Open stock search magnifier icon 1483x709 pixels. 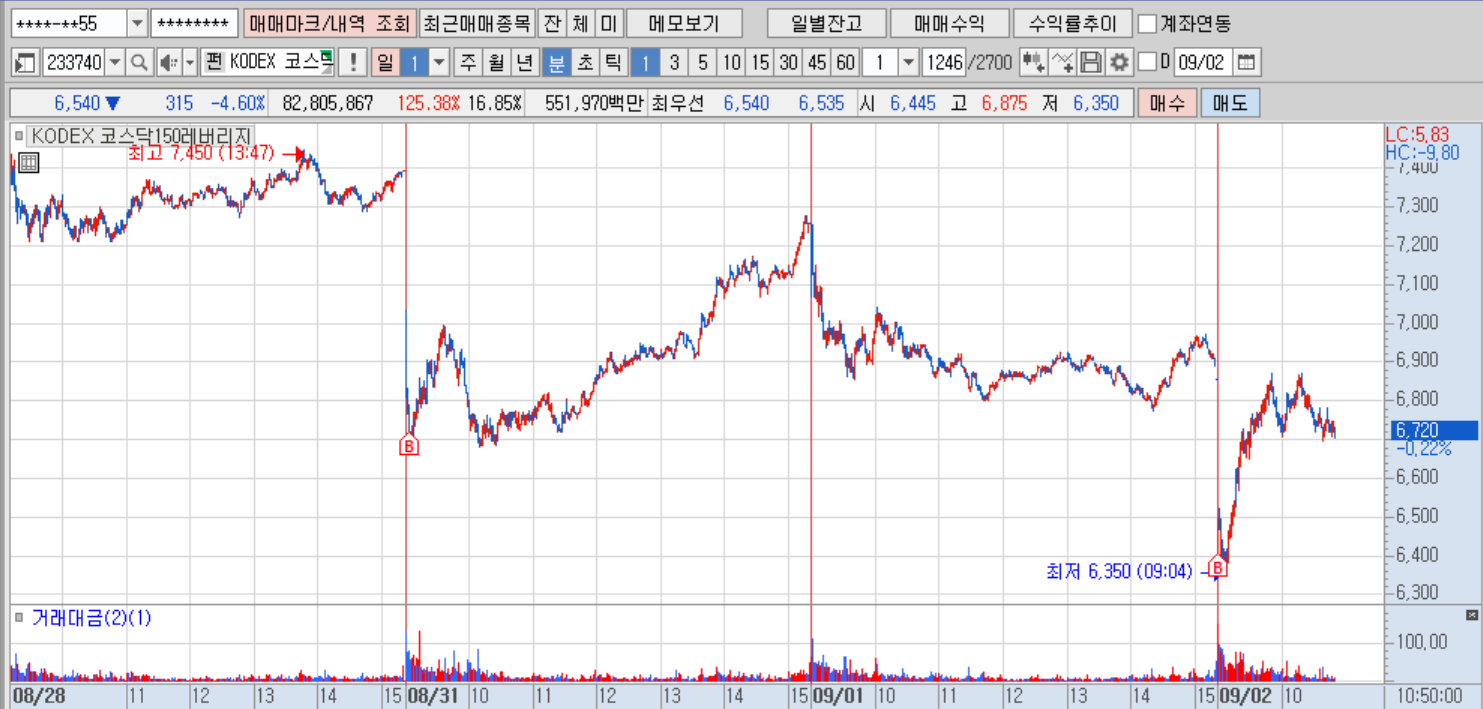(x=139, y=63)
